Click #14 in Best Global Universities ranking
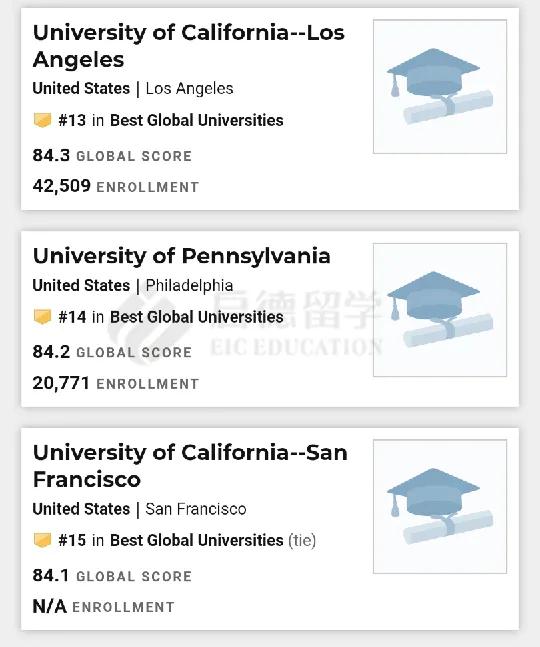 (x=171, y=317)
